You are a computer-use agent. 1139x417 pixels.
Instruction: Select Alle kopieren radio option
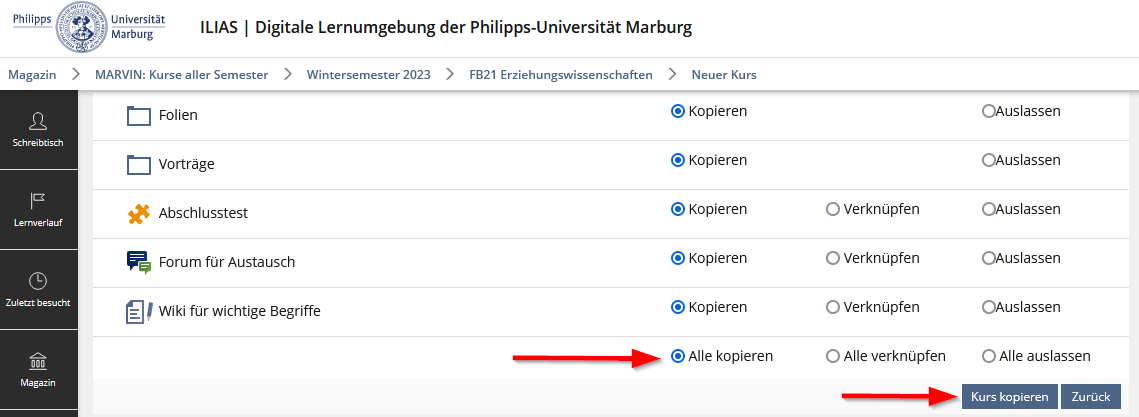(x=677, y=356)
